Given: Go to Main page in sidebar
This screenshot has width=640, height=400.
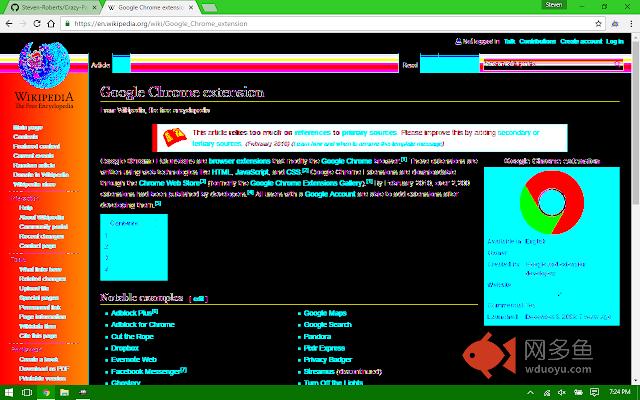Looking at the screenshot, I should pyautogui.click(x=28, y=127).
